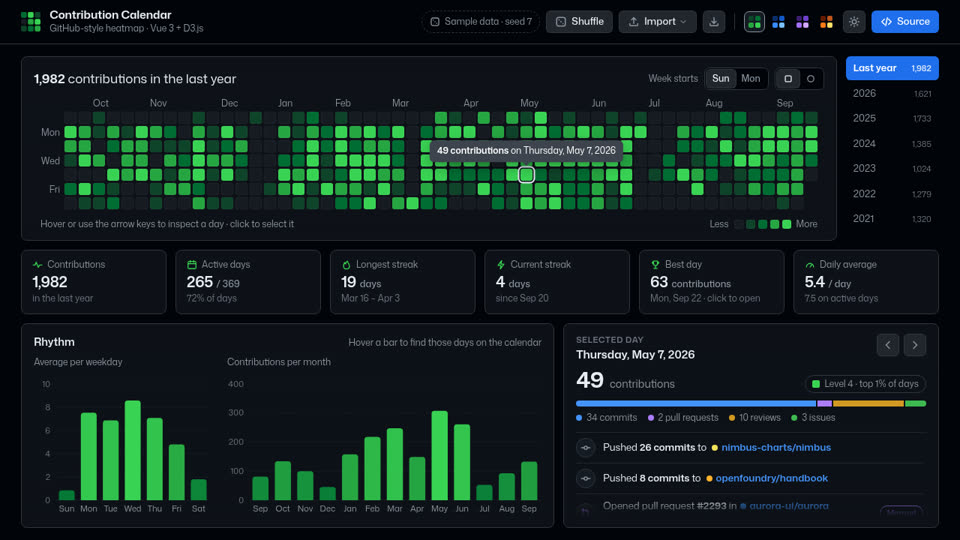Viewport: 960px width, 540px height.
Task: Click the commit icon beside 26 commits
Action: 586,448
